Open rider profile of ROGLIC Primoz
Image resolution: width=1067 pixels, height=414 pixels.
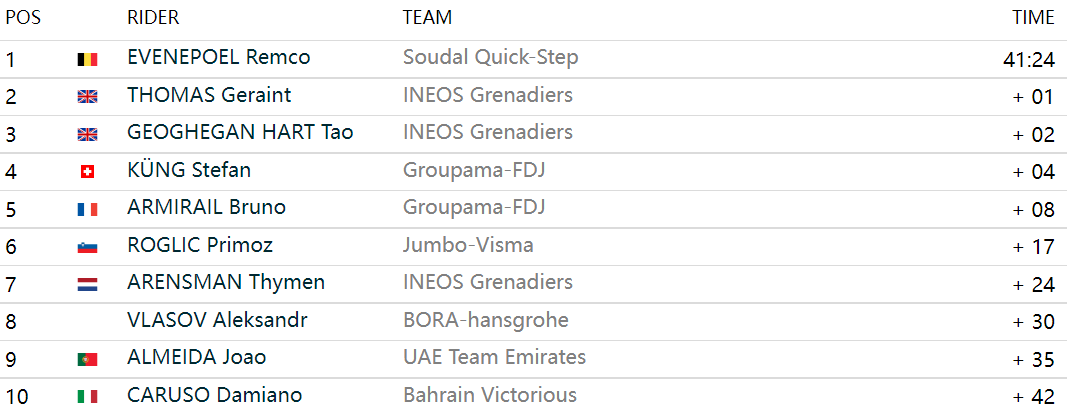(200, 244)
